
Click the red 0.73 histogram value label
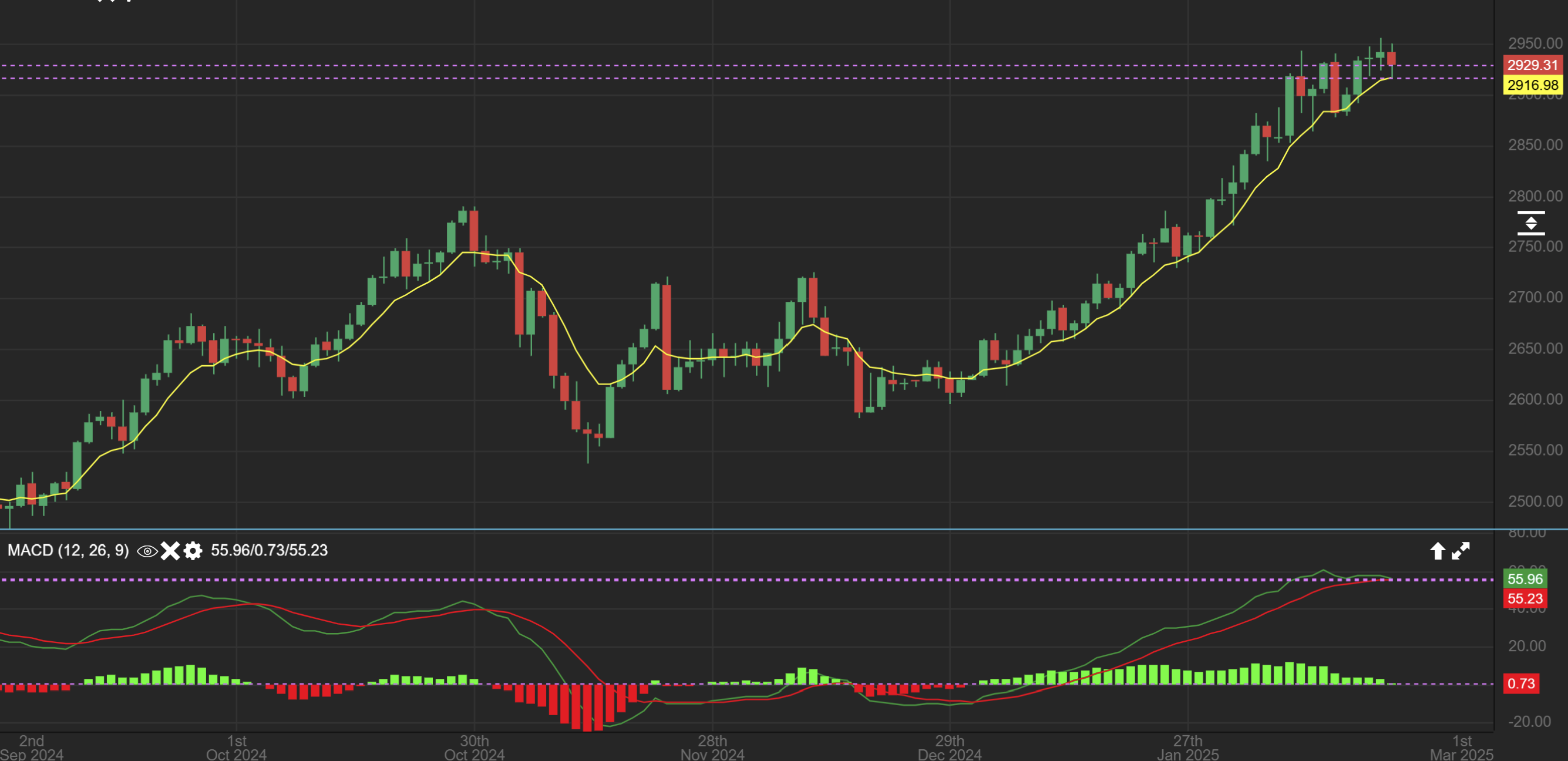(1520, 683)
